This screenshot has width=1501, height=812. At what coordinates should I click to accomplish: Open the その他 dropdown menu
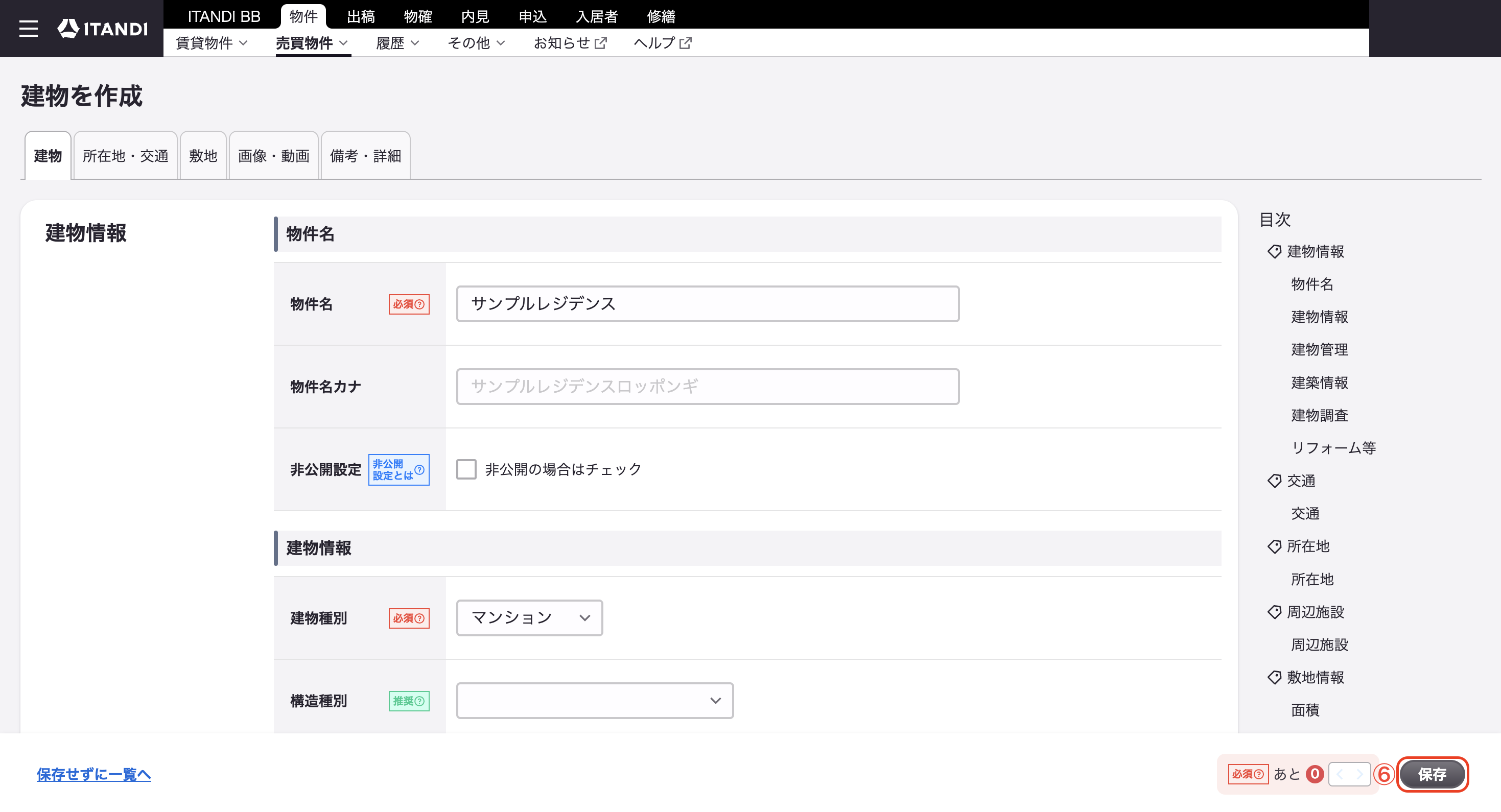click(476, 43)
